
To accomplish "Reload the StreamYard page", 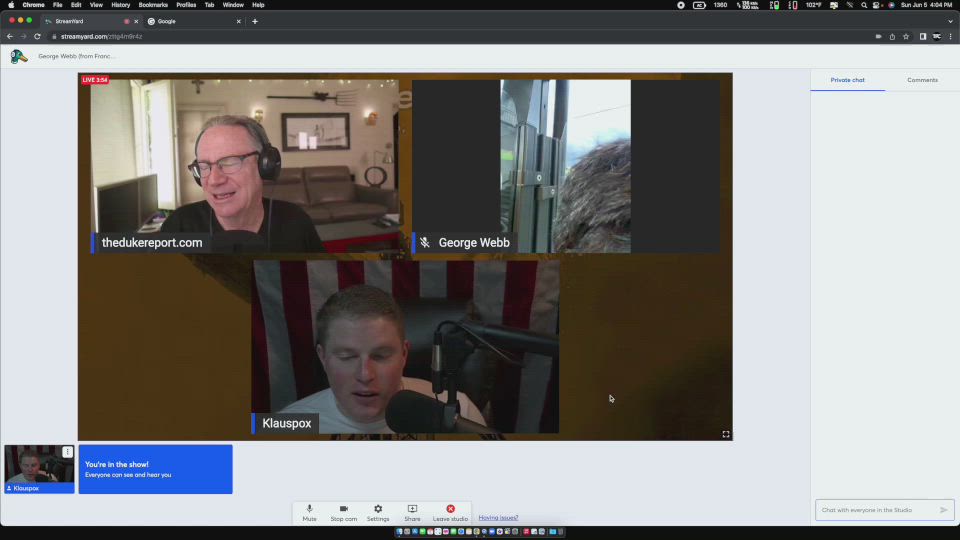I will pyautogui.click(x=37, y=36).
